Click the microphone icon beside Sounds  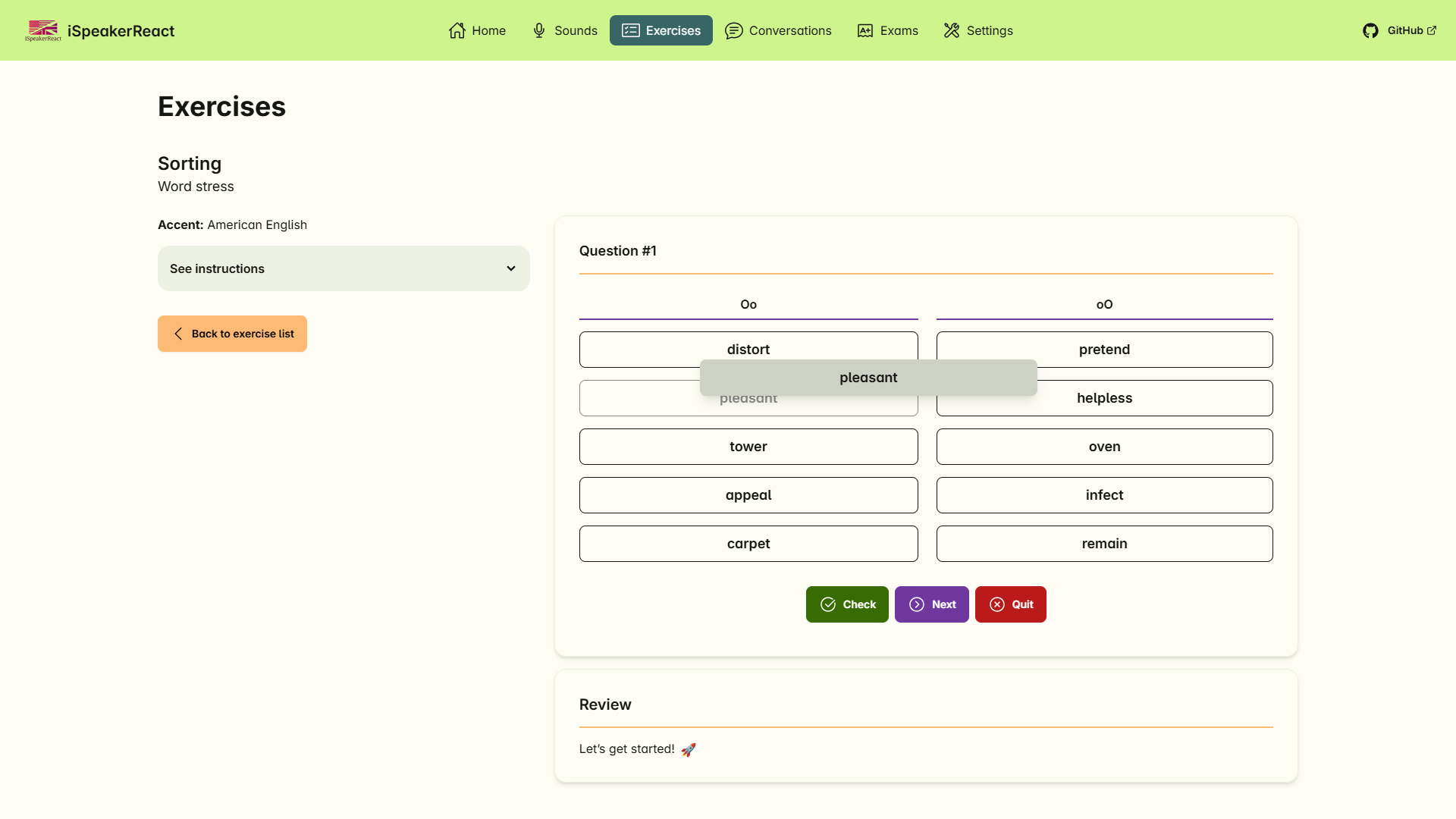[539, 30]
